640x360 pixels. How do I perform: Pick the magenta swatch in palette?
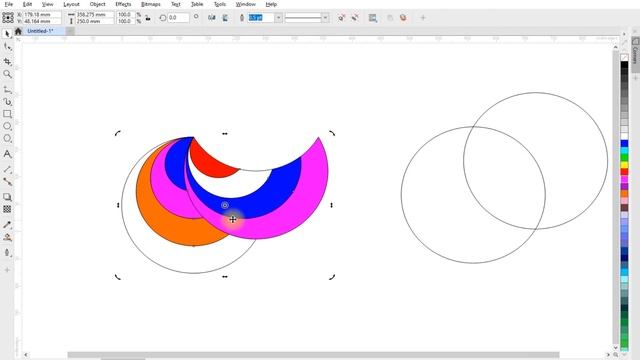click(x=624, y=179)
